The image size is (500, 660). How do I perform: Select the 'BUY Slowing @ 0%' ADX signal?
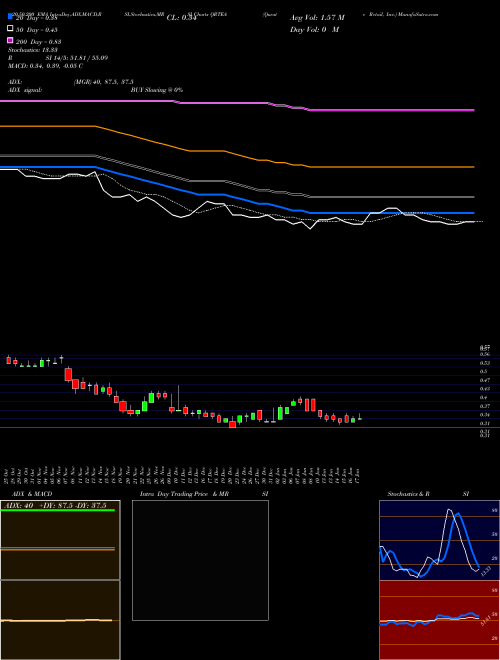(157, 90)
